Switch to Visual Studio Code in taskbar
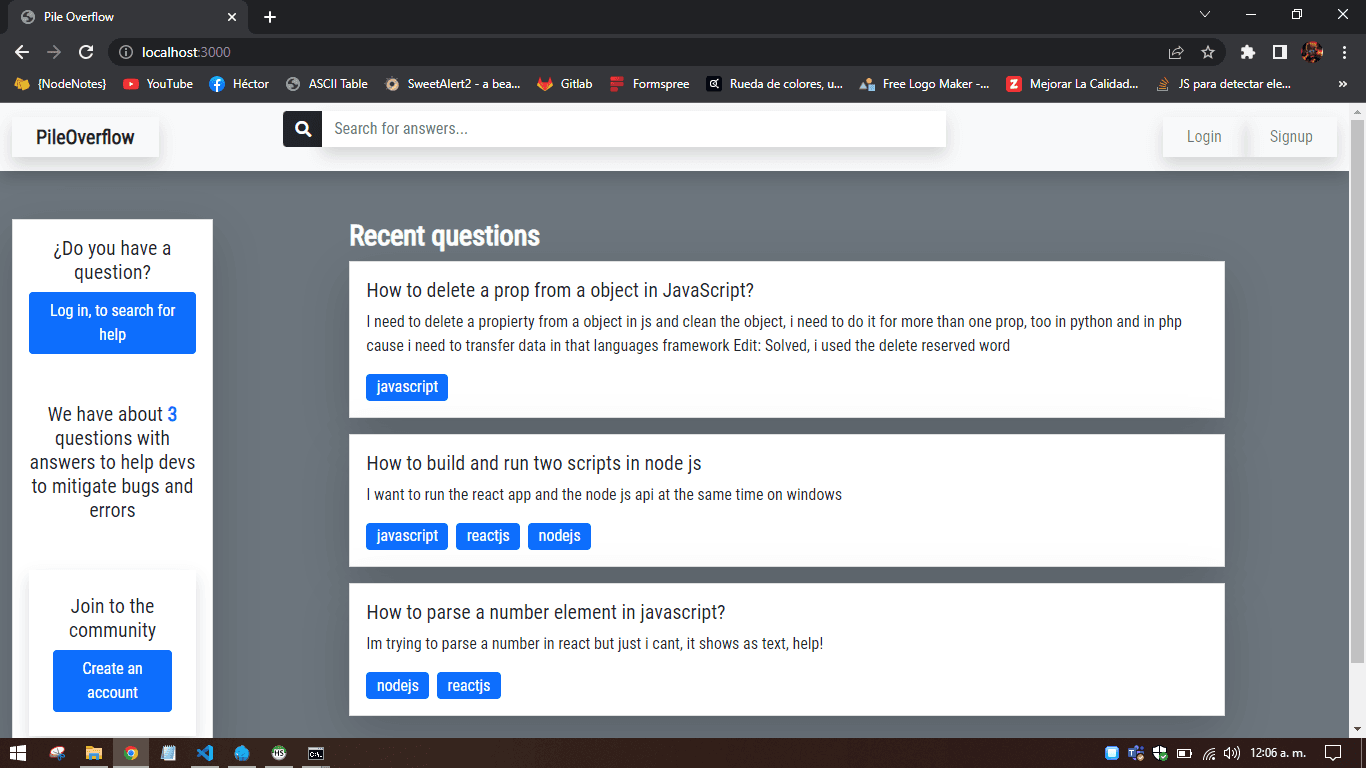Image resolution: width=1366 pixels, height=768 pixels. (205, 753)
